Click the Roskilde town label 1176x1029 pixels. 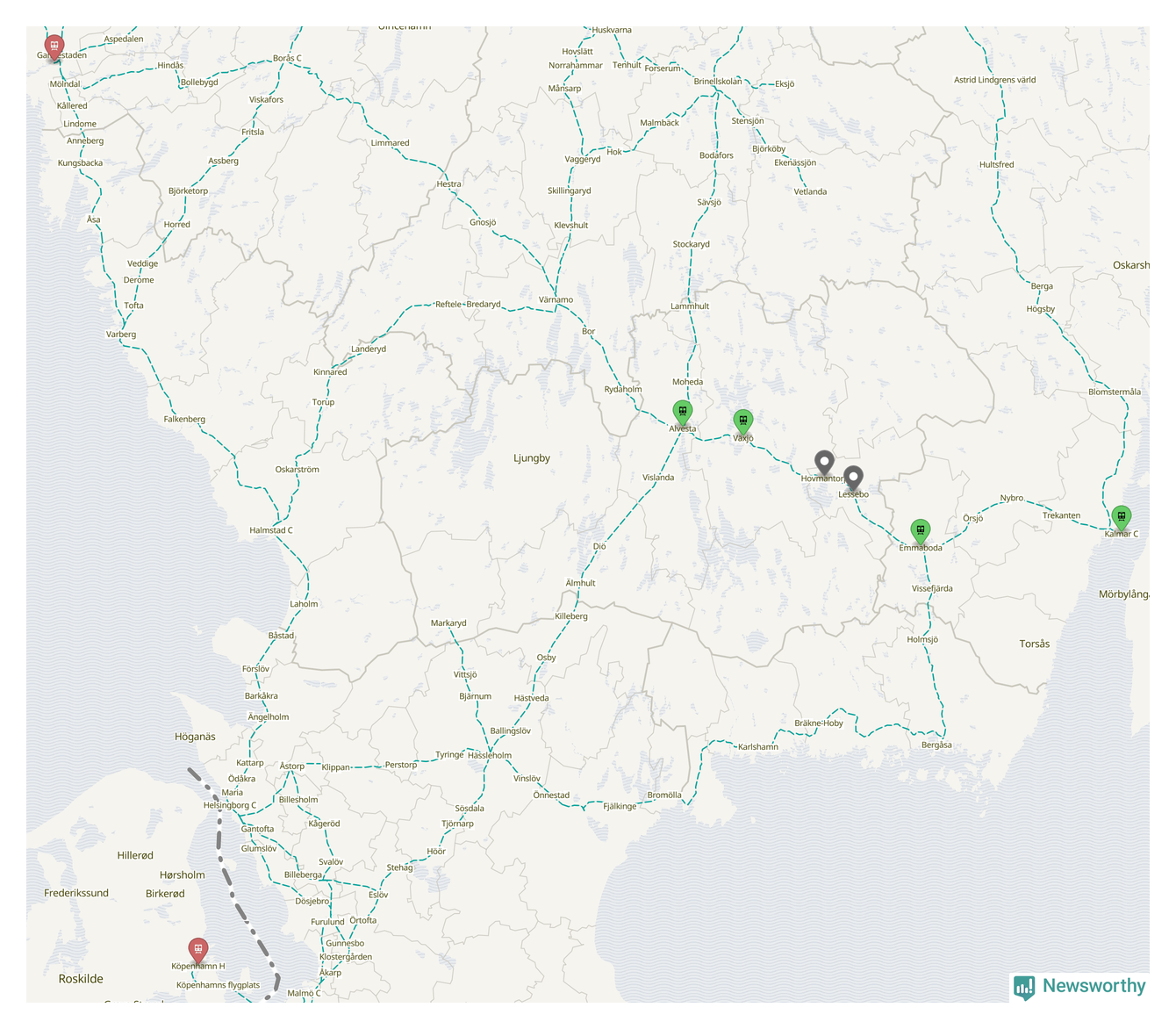pyautogui.click(x=81, y=979)
